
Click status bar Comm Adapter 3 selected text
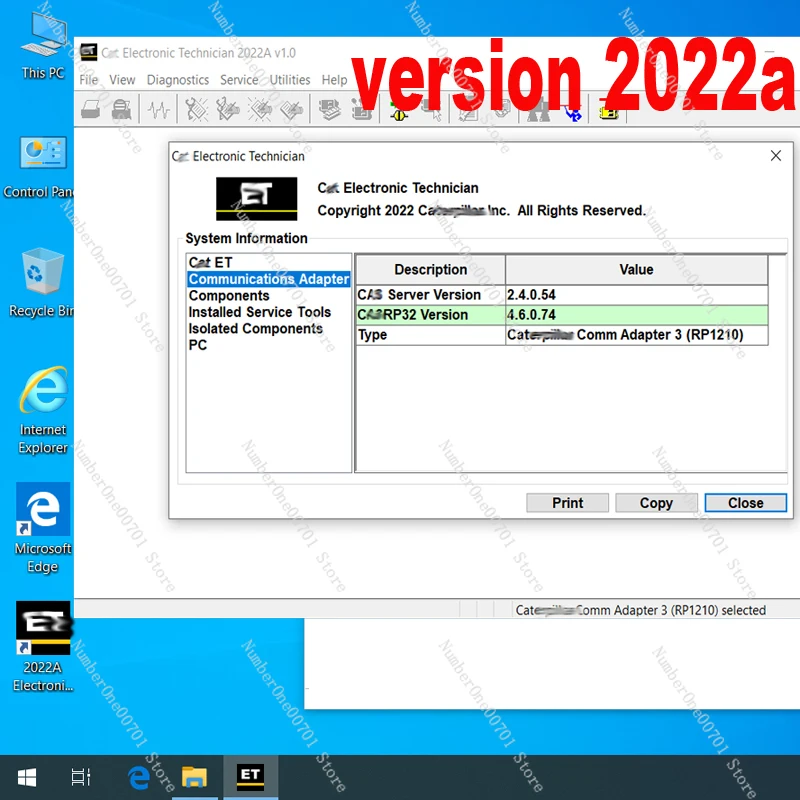coord(640,610)
